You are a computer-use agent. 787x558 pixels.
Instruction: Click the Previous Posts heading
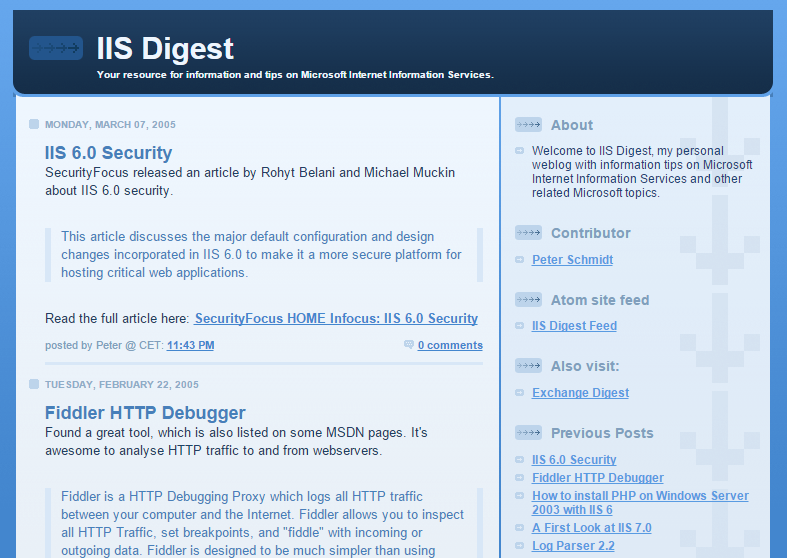(x=602, y=433)
